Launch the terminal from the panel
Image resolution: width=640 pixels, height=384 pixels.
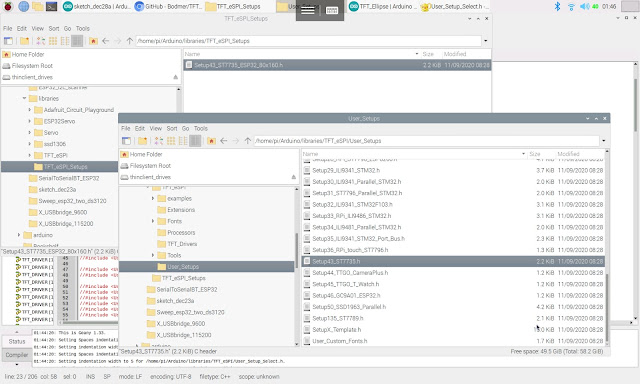[51, 6]
